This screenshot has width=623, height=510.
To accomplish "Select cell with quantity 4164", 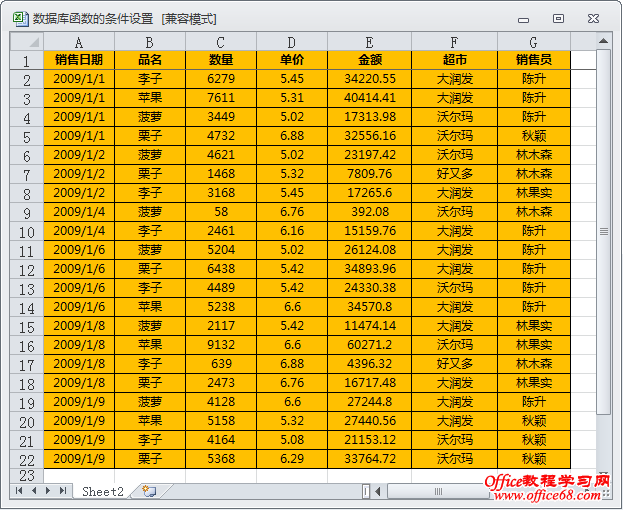I will tap(221, 440).
